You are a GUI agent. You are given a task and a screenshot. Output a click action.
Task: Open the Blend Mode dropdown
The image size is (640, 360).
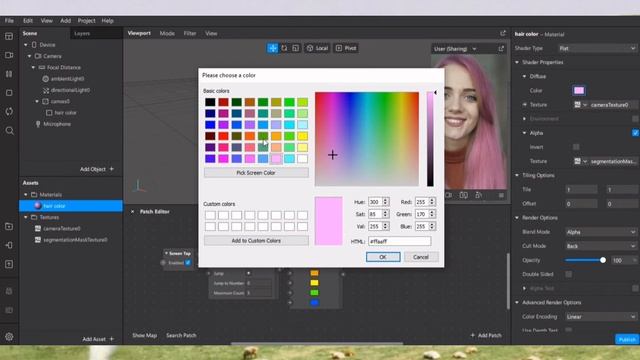tap(601, 232)
